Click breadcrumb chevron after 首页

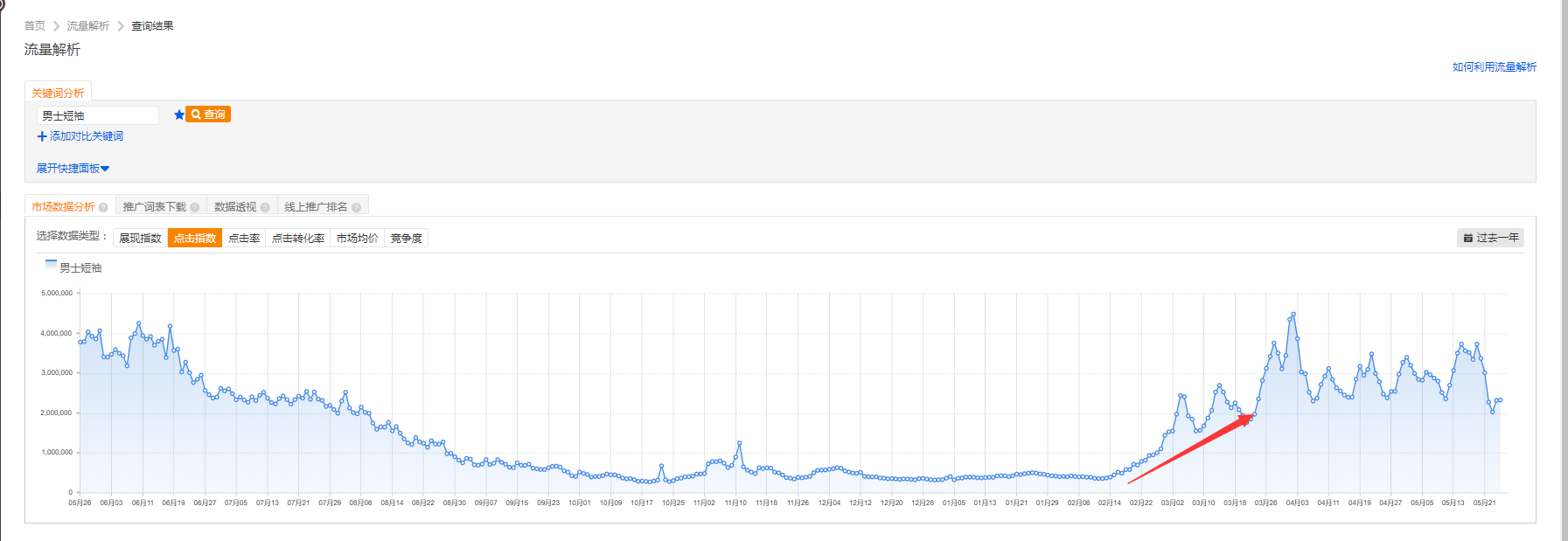tap(57, 26)
